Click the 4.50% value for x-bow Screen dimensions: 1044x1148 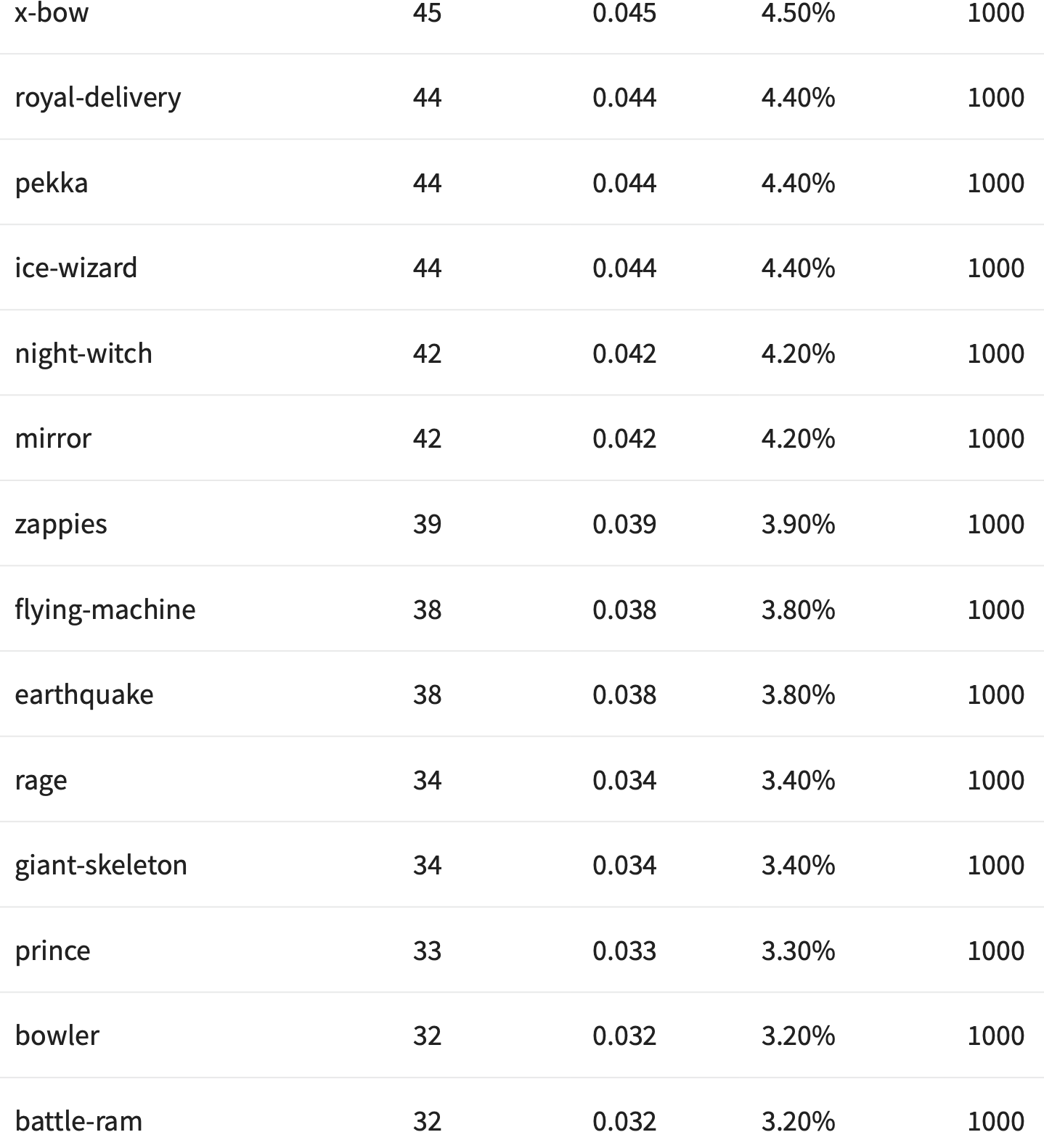pos(798,12)
